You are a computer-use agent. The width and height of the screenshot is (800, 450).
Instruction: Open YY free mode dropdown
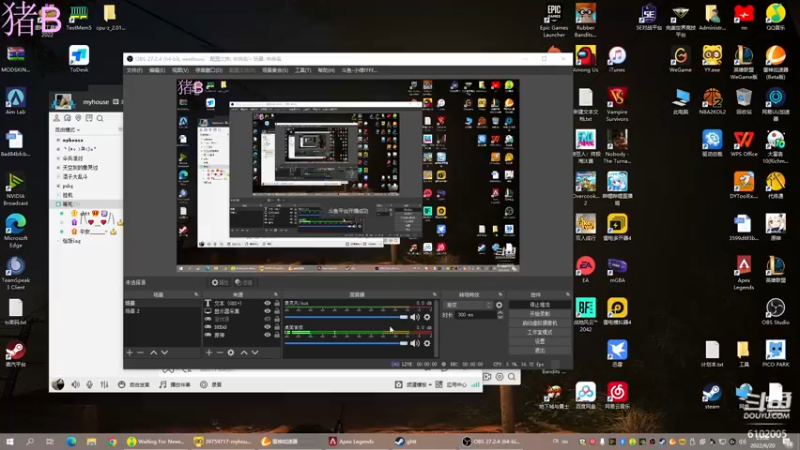(67, 130)
